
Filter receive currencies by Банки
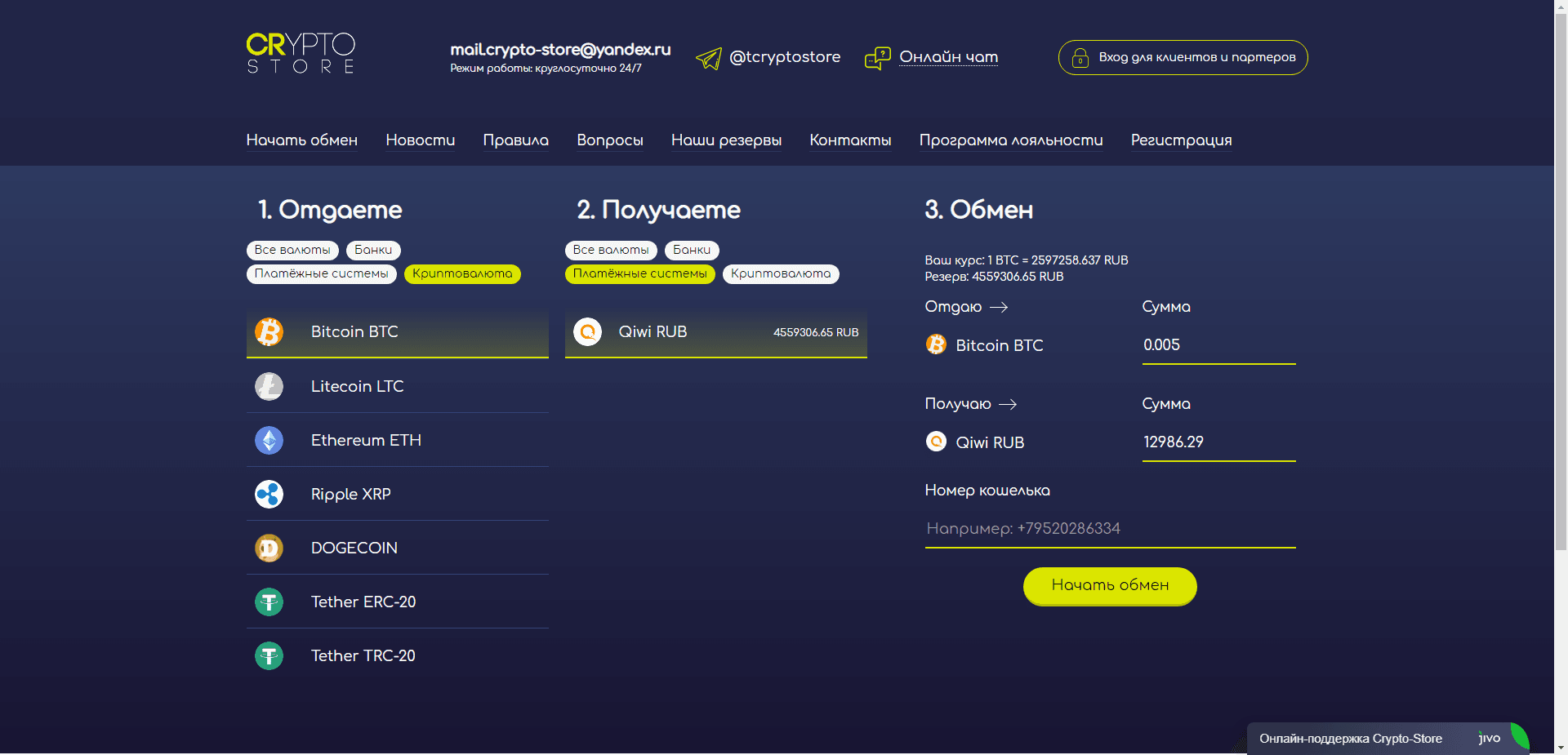point(692,250)
